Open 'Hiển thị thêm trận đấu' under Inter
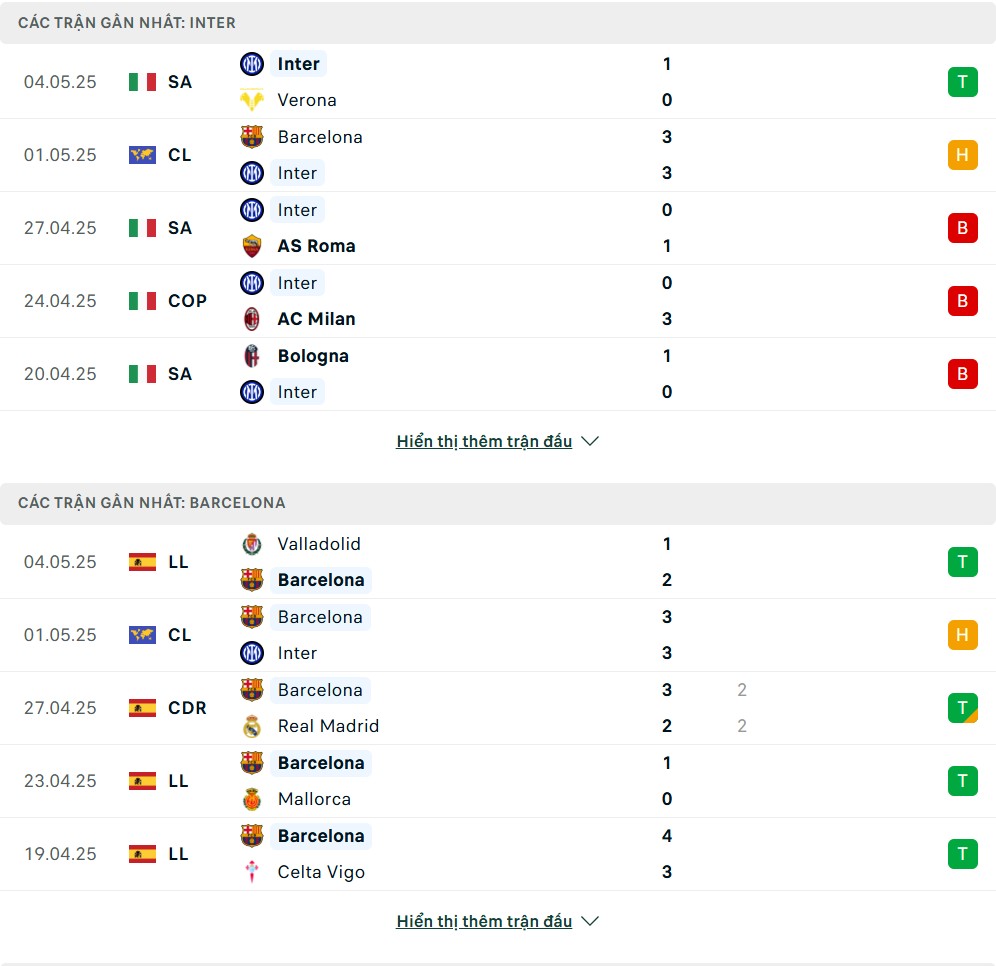The image size is (996, 966). (x=484, y=441)
